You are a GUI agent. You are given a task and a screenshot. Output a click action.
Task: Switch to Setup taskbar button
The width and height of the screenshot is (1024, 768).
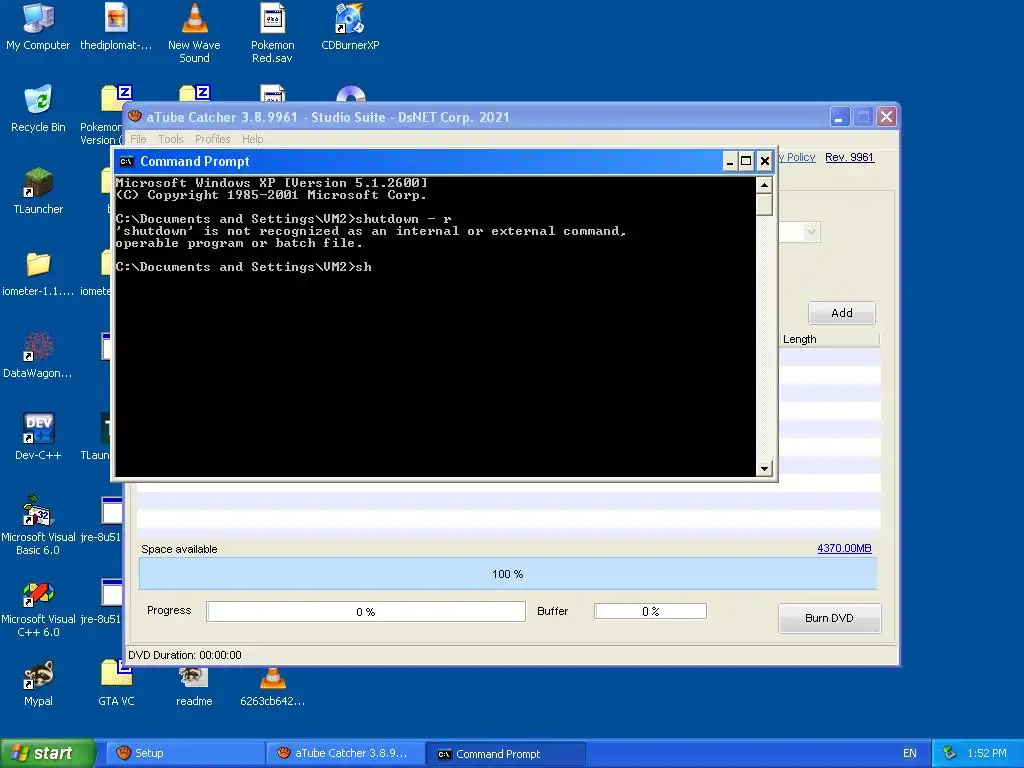[185, 753]
